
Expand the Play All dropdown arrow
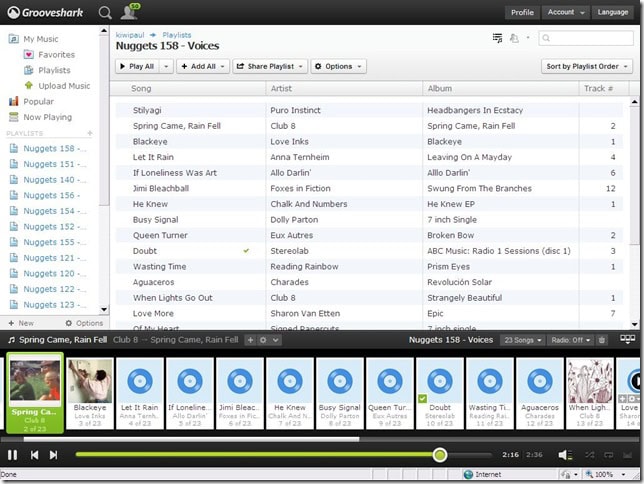click(x=166, y=66)
